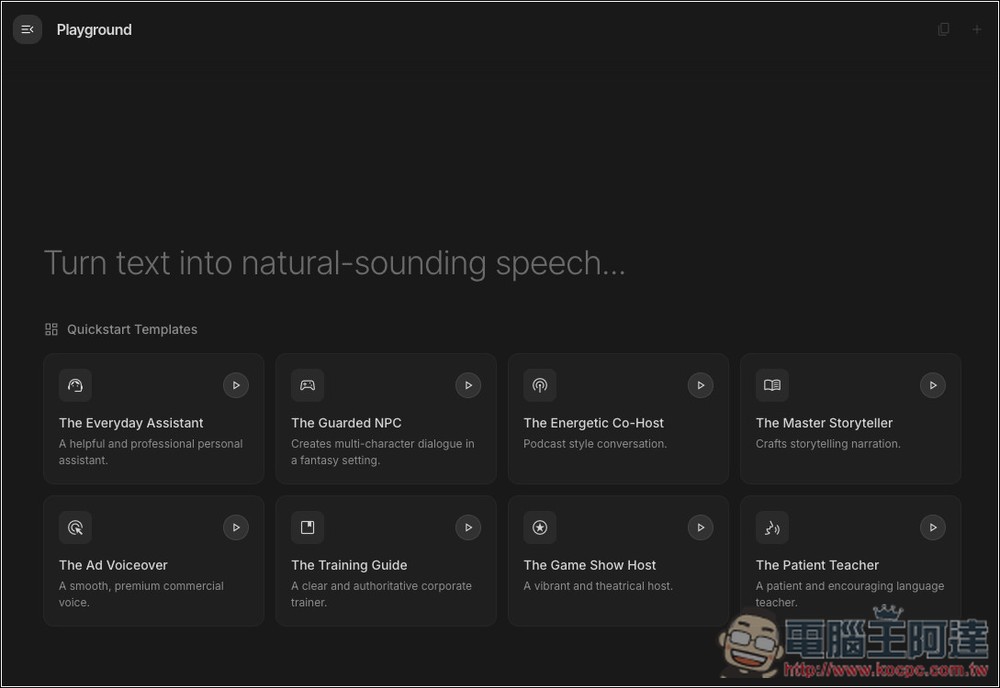Play The Patient Teacher sample
The height and width of the screenshot is (688, 1000).
(x=932, y=527)
